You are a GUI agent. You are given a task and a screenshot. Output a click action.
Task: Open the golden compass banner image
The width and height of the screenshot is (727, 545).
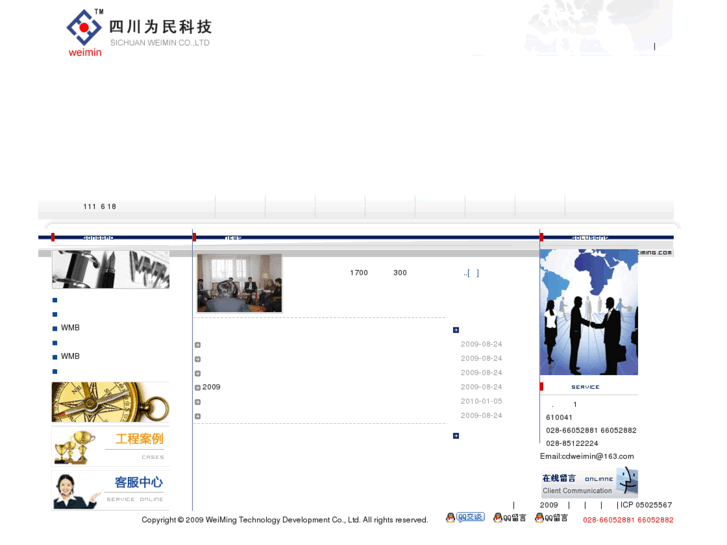click(110, 402)
